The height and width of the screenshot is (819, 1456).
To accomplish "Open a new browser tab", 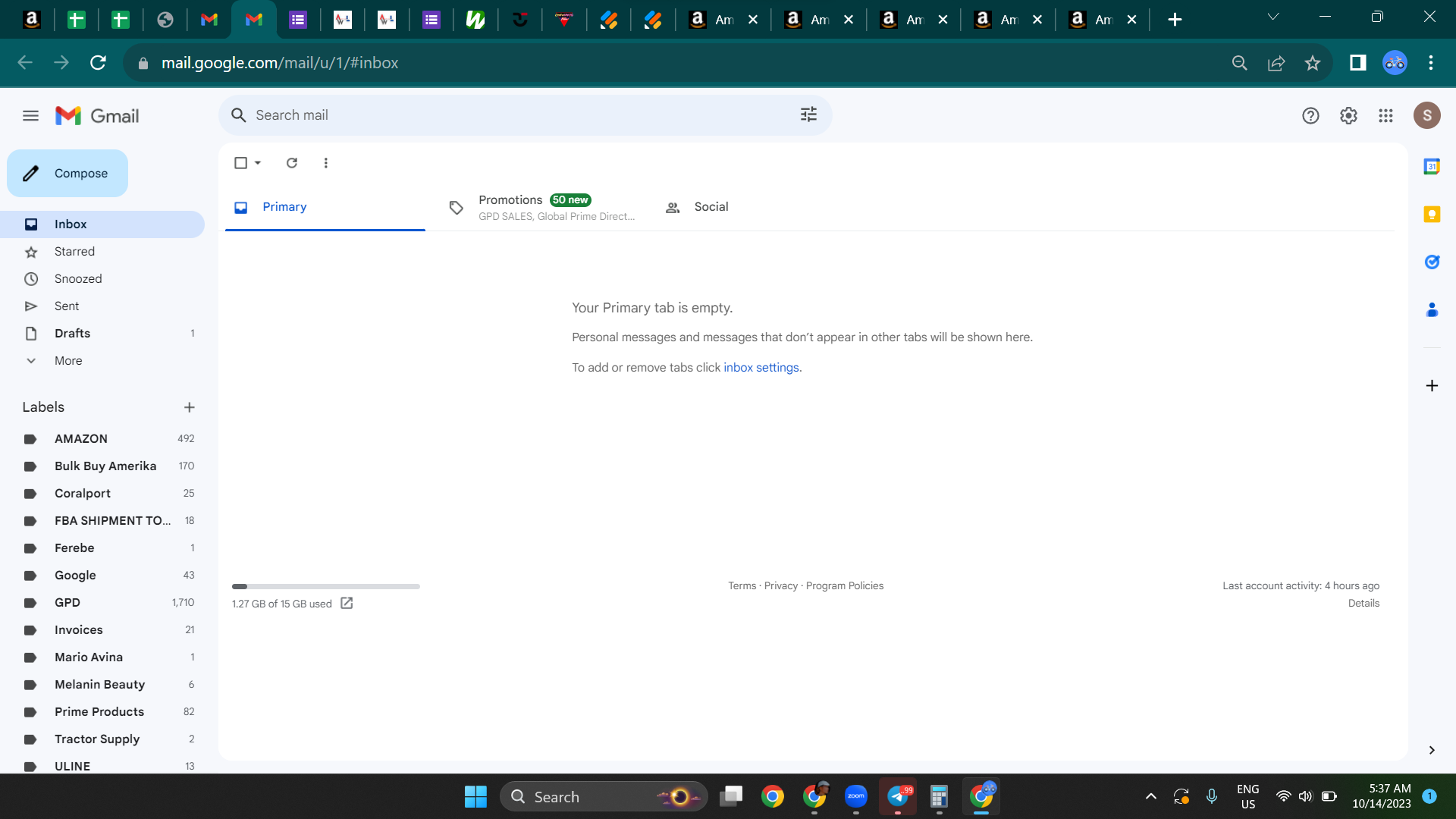I will pyautogui.click(x=1174, y=20).
